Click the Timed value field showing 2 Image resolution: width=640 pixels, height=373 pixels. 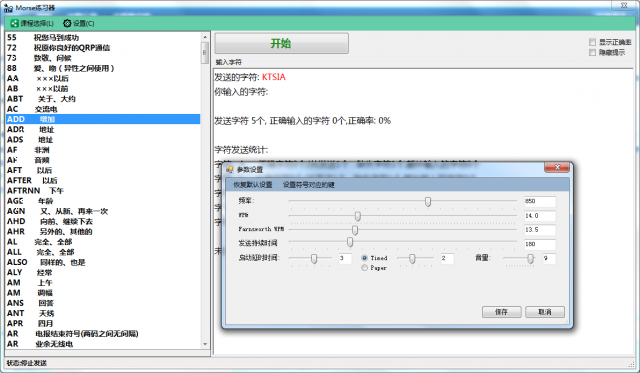click(x=447, y=258)
